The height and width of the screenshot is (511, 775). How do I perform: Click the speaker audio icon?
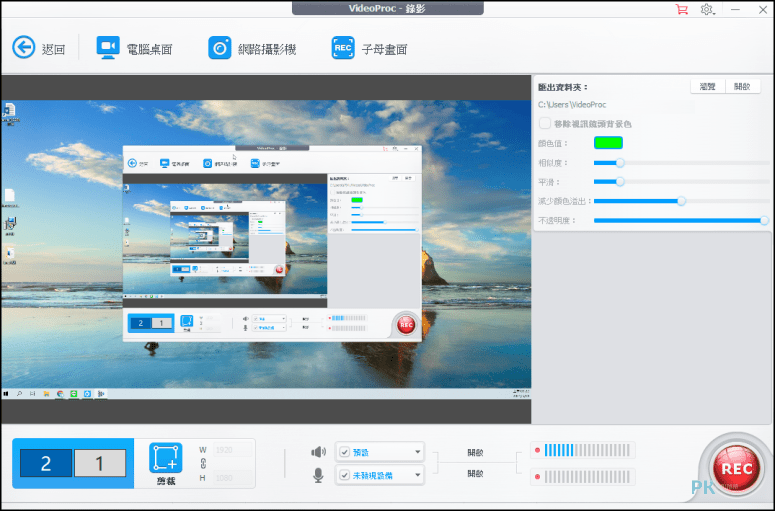pos(318,452)
